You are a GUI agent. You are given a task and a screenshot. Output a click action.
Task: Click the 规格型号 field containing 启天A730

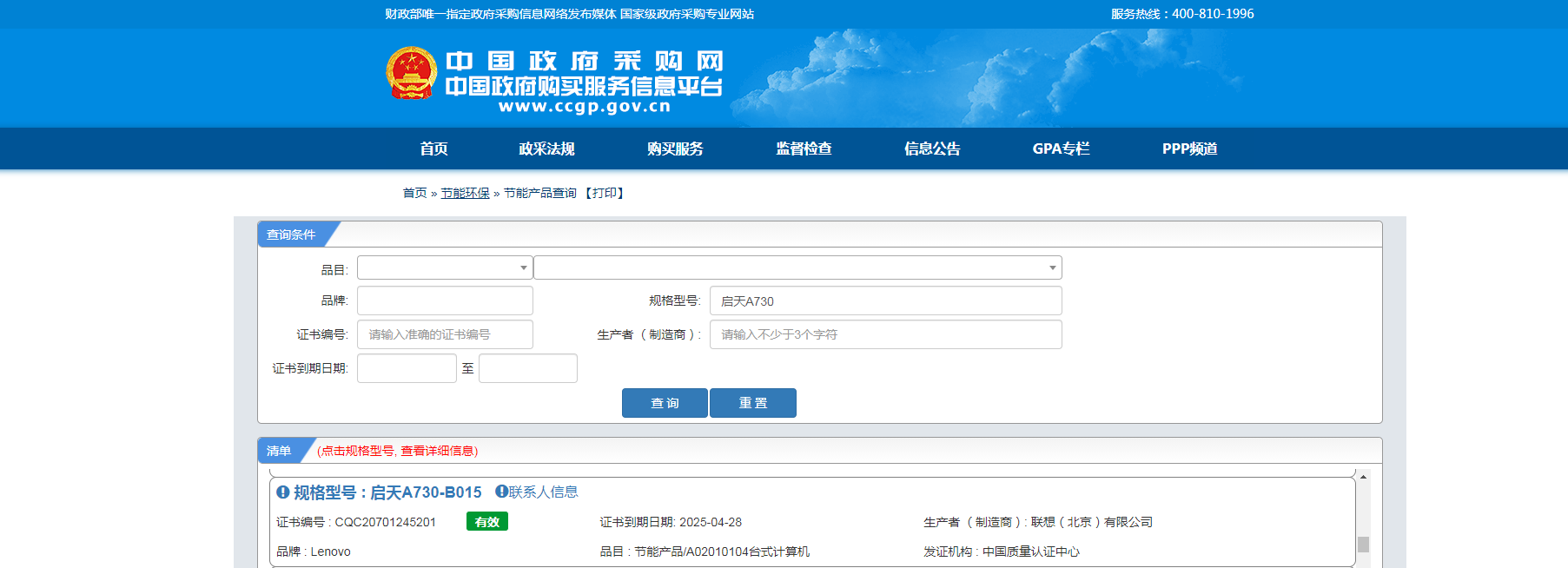pyautogui.click(x=885, y=301)
